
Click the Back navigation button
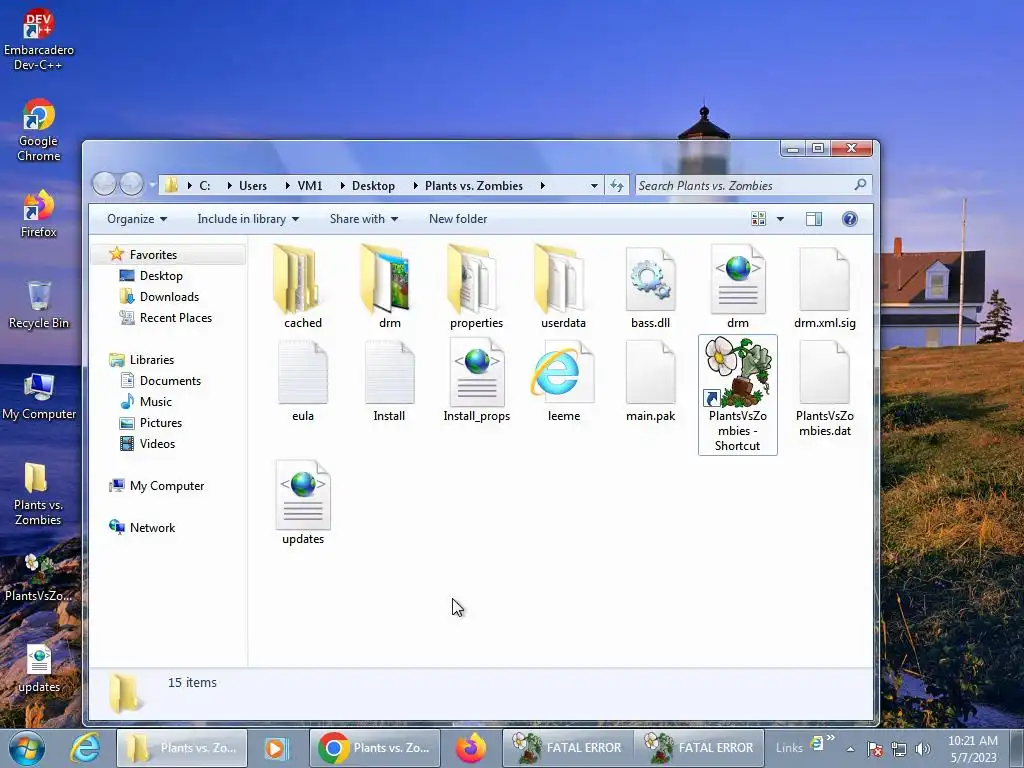104,184
